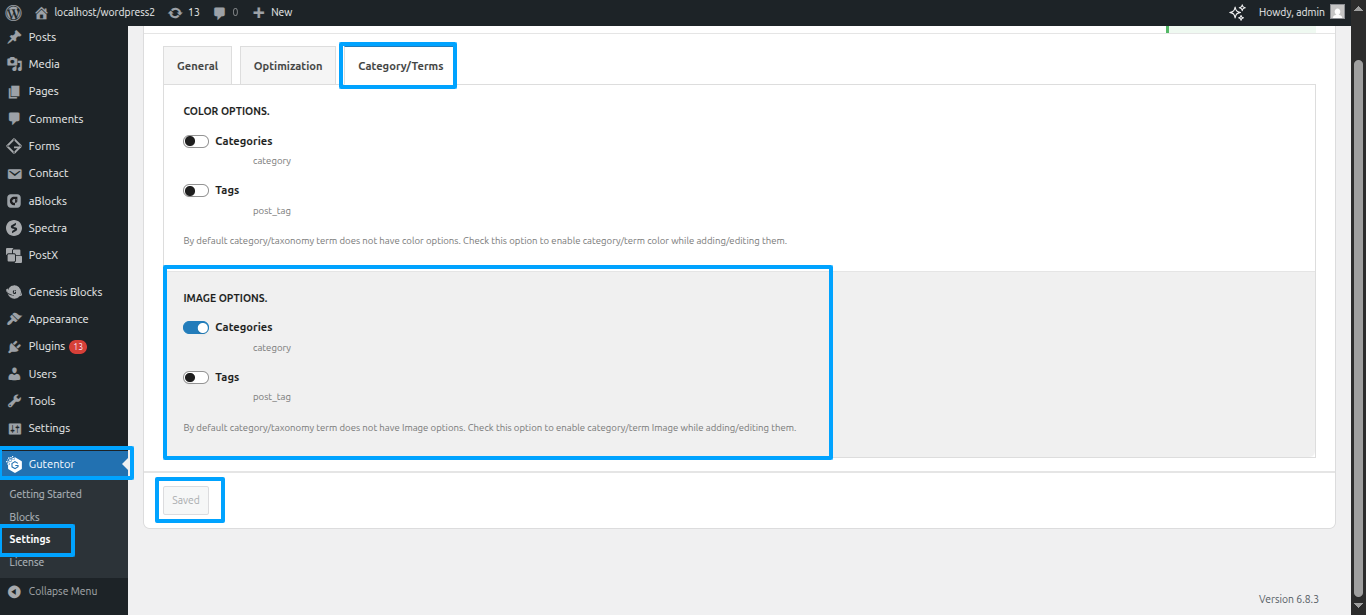Open Getting Started under Gutentor
The height and width of the screenshot is (615, 1366).
click(x=45, y=494)
